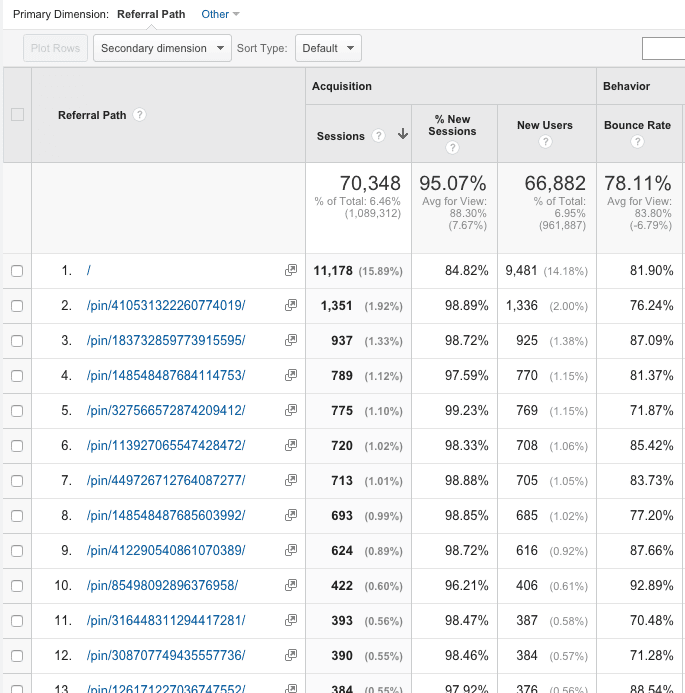Click help icon under New Users header
The image size is (685, 693).
pos(545,142)
